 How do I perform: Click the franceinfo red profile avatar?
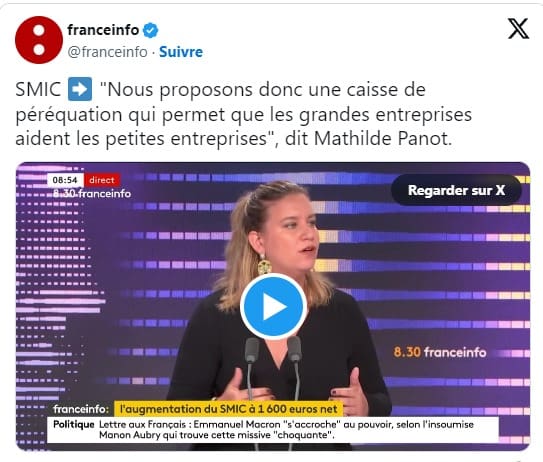point(39,40)
